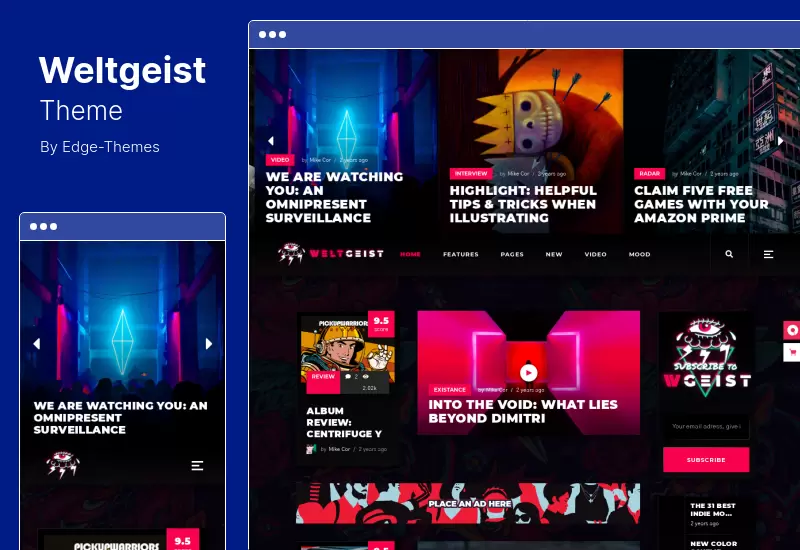Open the Features menu item
This screenshot has width=800, height=550.
(x=461, y=254)
